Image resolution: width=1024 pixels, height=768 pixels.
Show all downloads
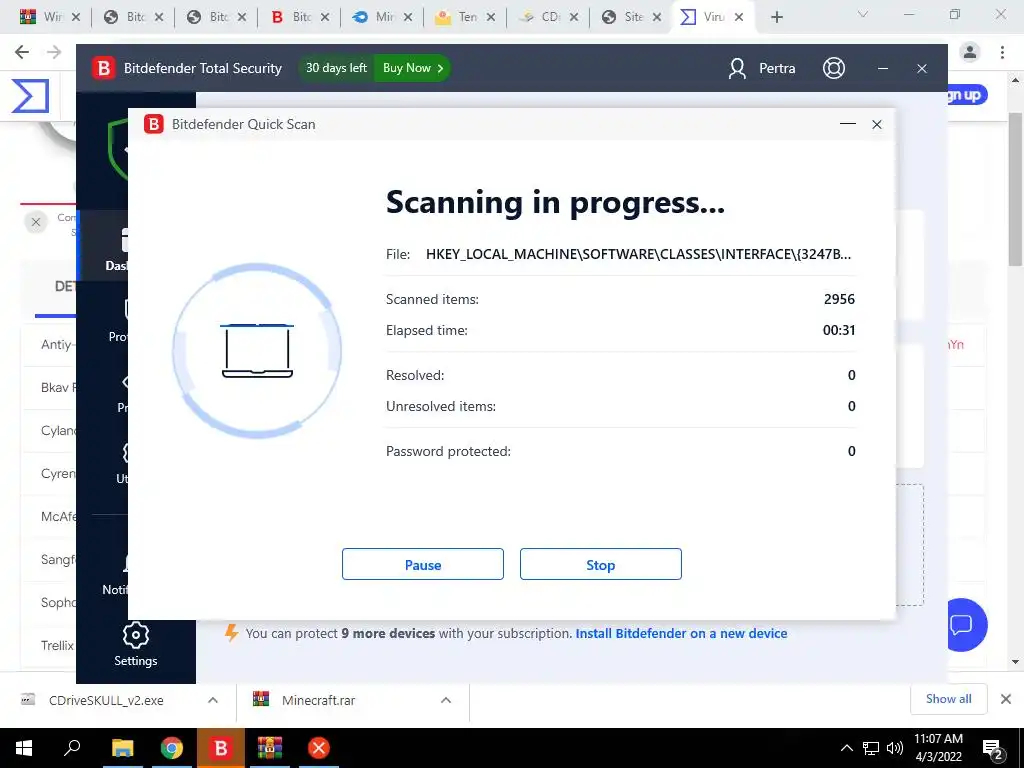948,699
